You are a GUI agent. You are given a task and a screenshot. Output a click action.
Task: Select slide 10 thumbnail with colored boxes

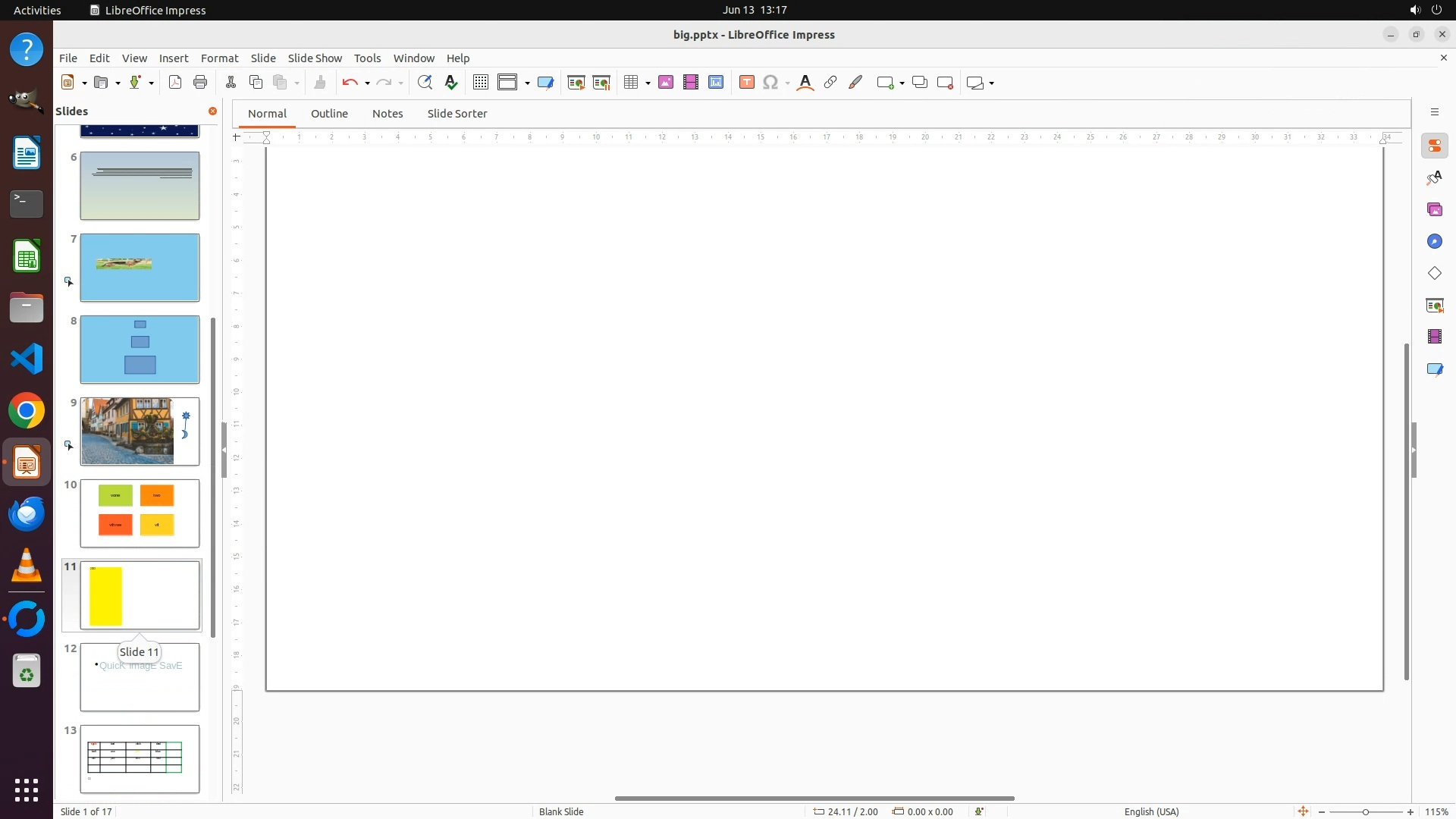pyautogui.click(x=140, y=513)
